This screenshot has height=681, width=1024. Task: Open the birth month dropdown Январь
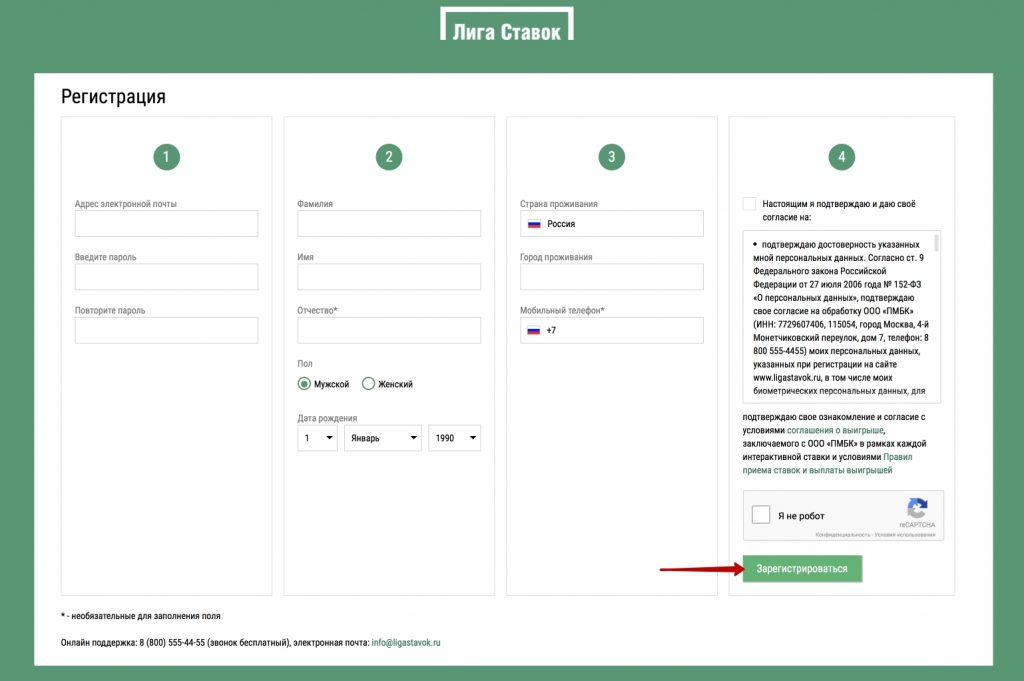tap(382, 438)
